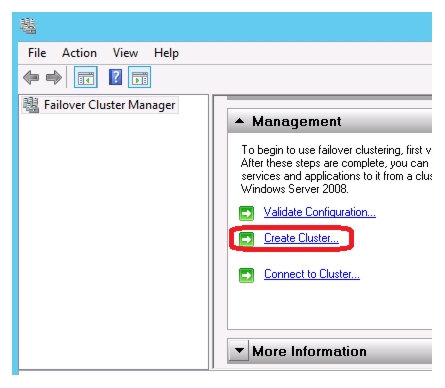Image resolution: width=445 pixels, height=388 pixels.
Task: Select Failover Cluster Manager tree node
Action: [x=100, y=105]
